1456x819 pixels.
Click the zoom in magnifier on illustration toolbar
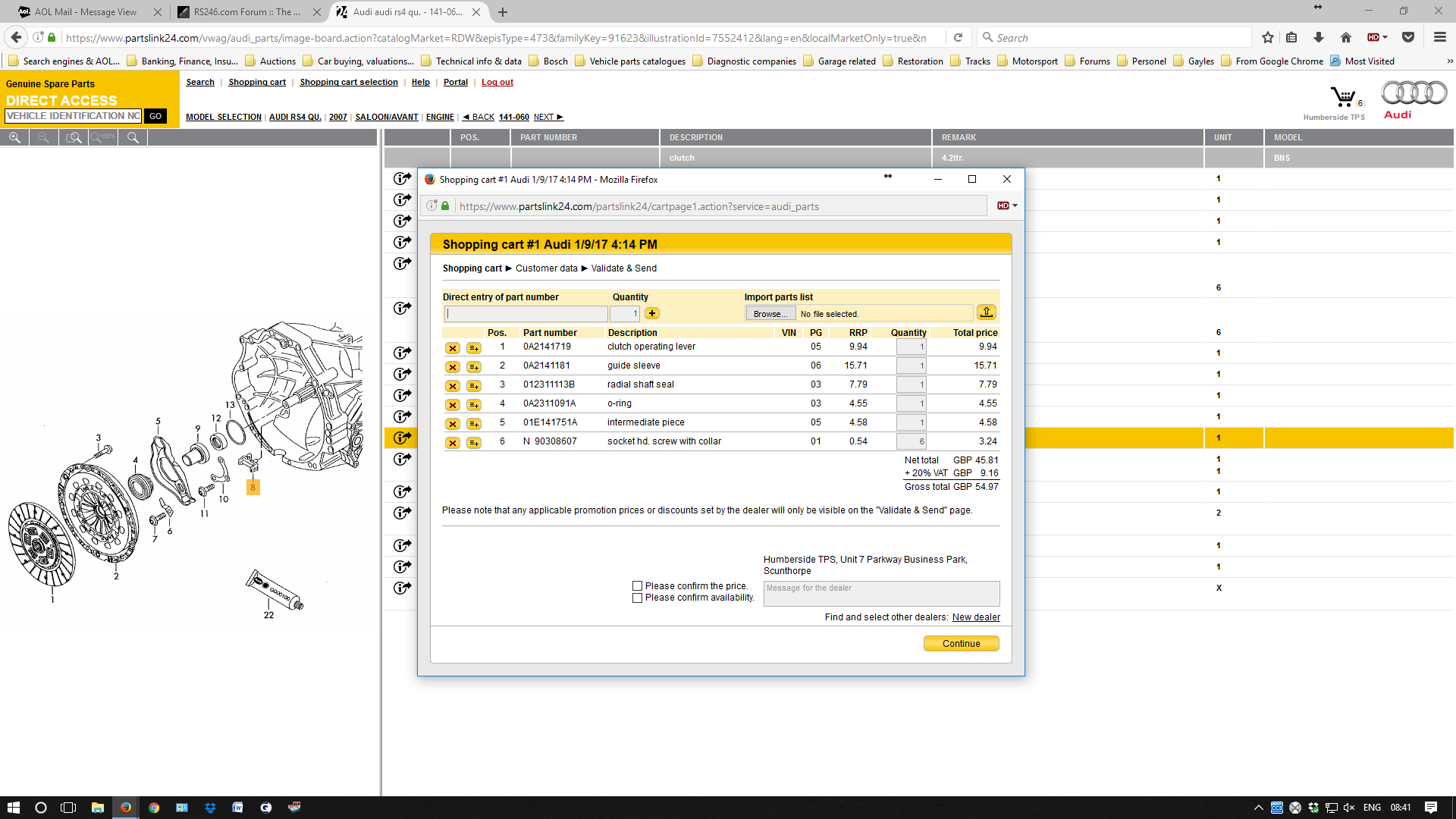pyautogui.click(x=14, y=137)
